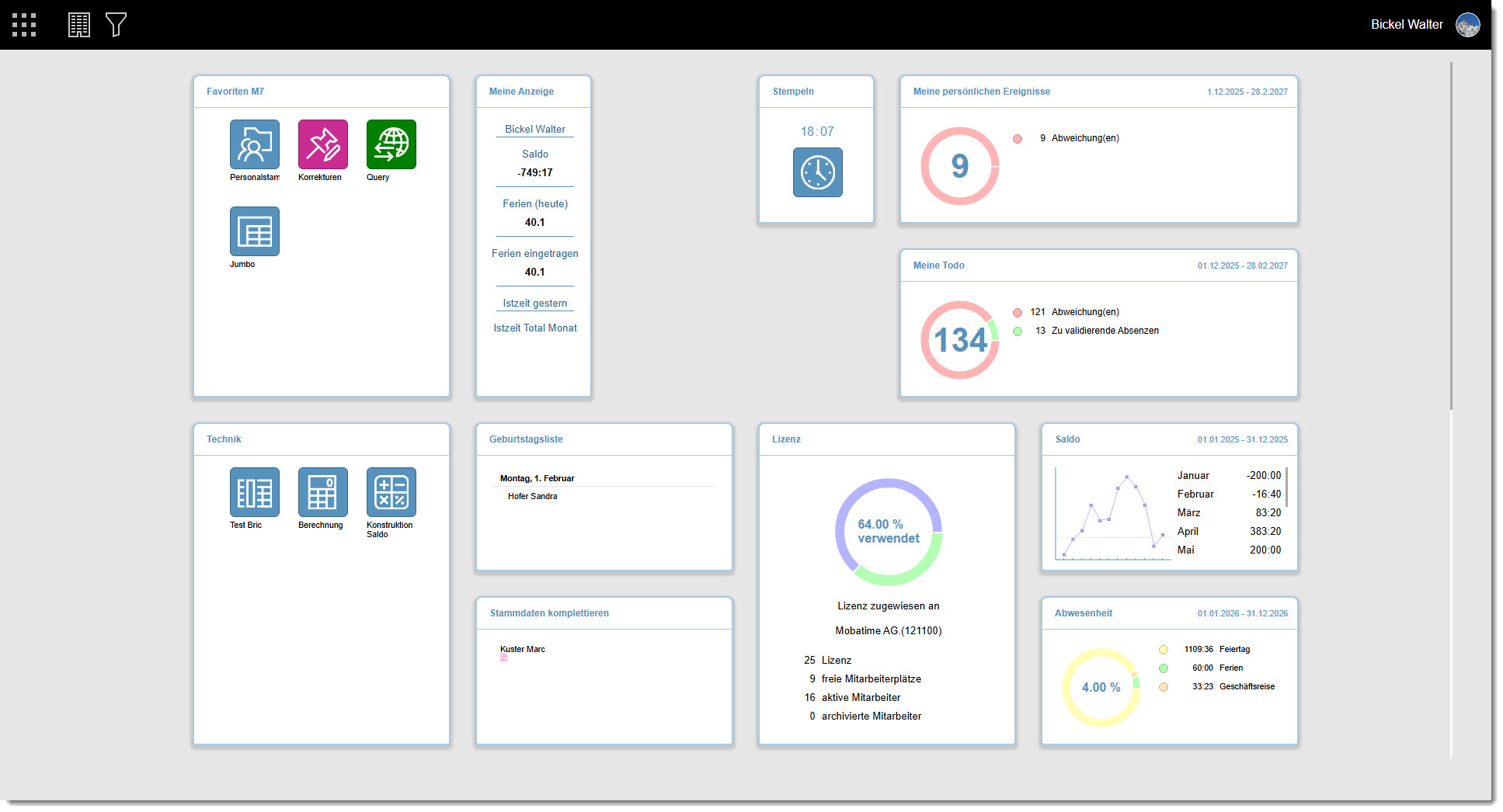
Task: Open Konstruktion Saldo tool
Action: tap(391, 492)
